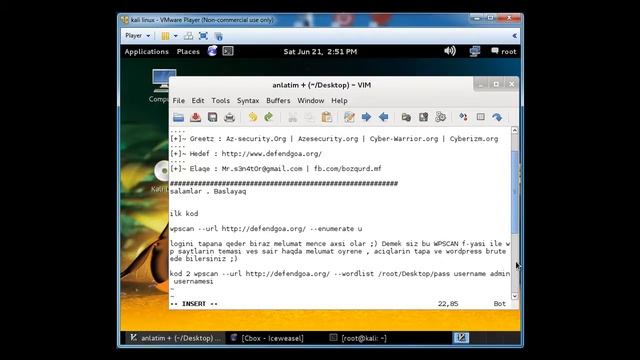
Task: Open Find and Replace toolbar icon
Action: 349,118
